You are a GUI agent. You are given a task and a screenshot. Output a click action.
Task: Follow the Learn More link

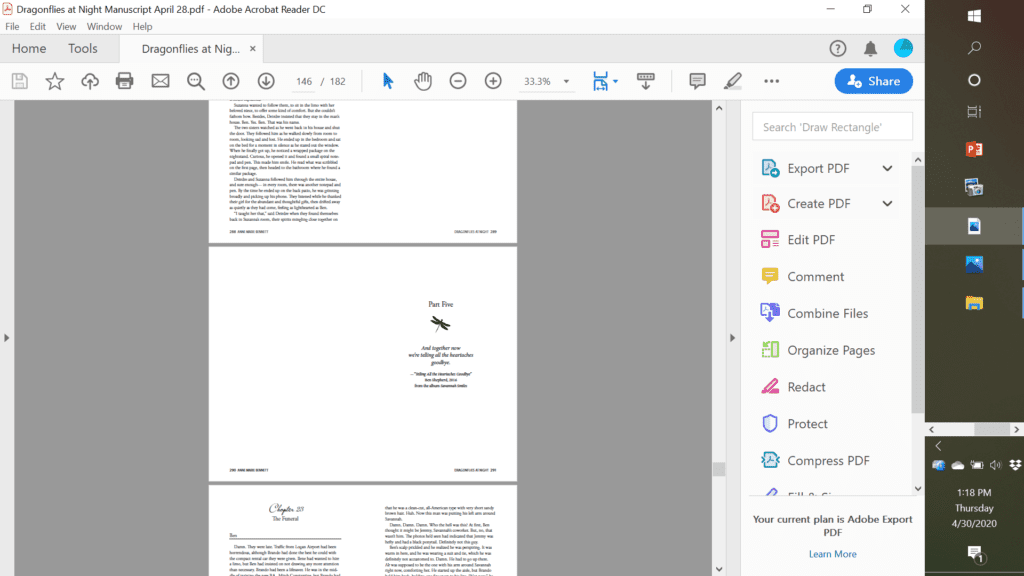point(832,554)
